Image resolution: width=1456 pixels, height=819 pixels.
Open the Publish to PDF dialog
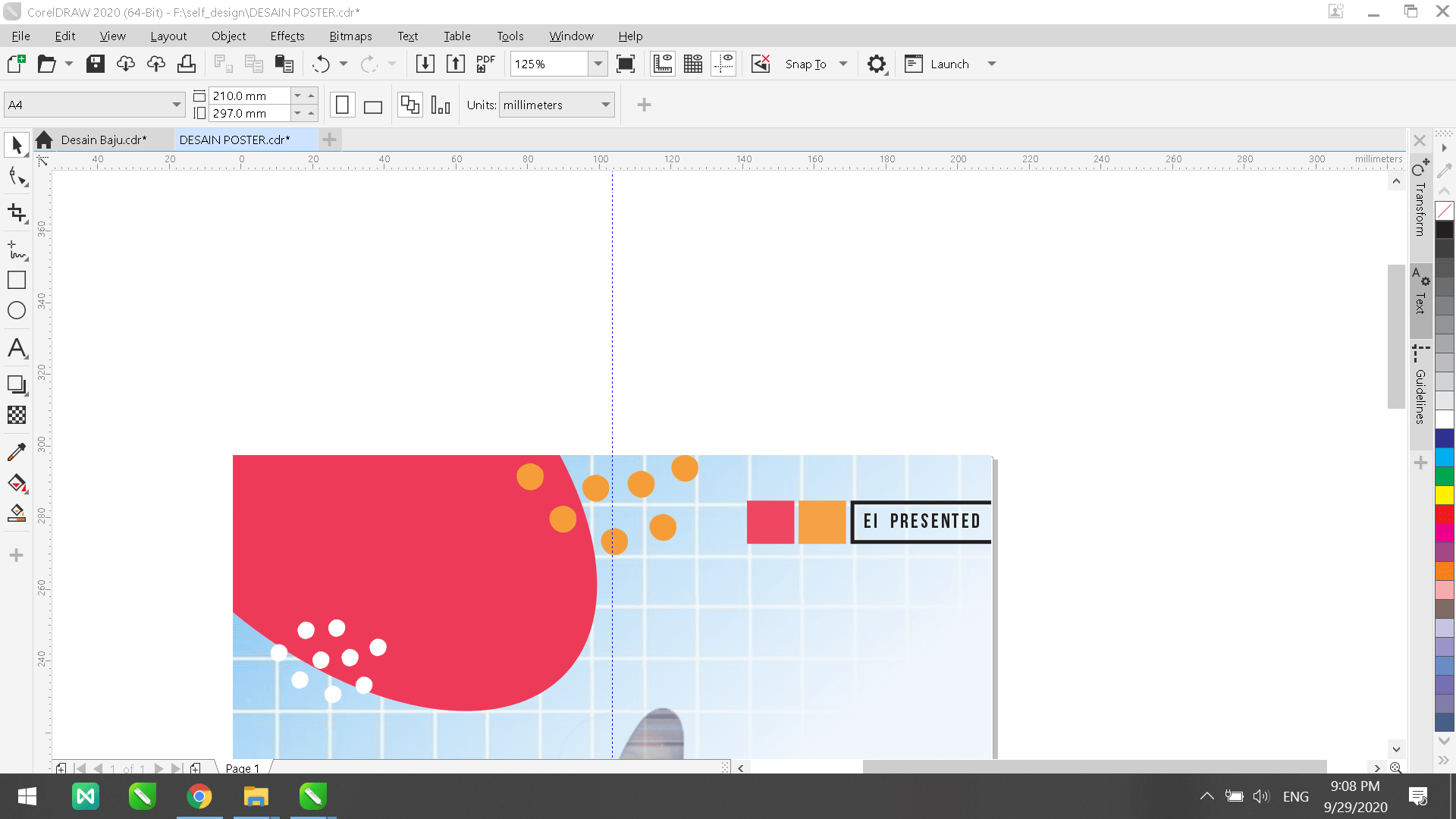[x=485, y=64]
